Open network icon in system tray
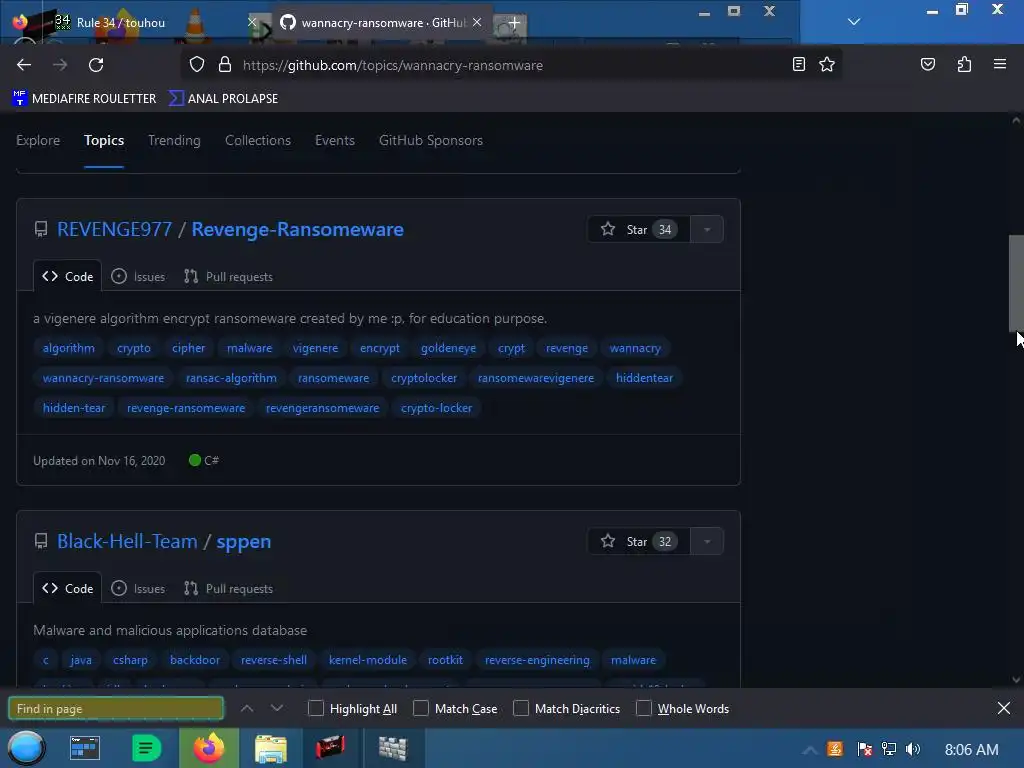The width and height of the screenshot is (1024, 768). [x=888, y=749]
